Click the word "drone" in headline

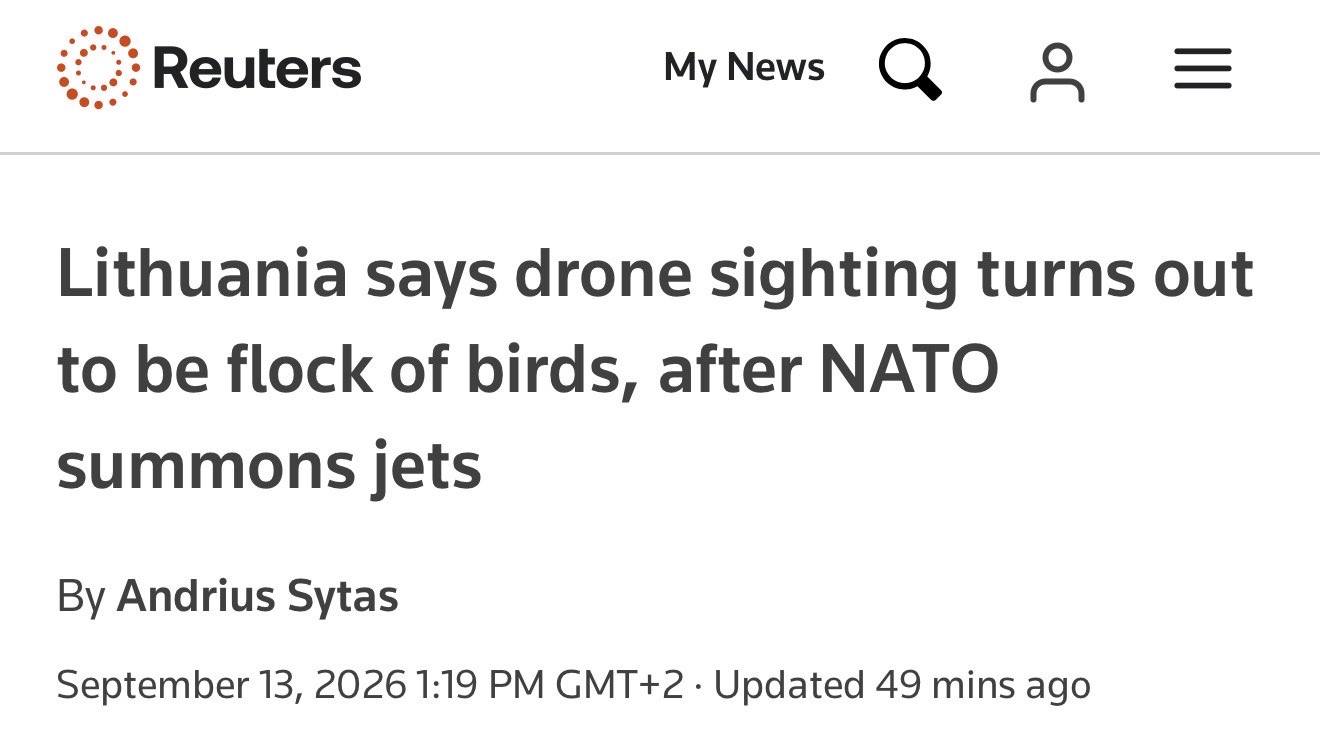[x=603, y=275]
